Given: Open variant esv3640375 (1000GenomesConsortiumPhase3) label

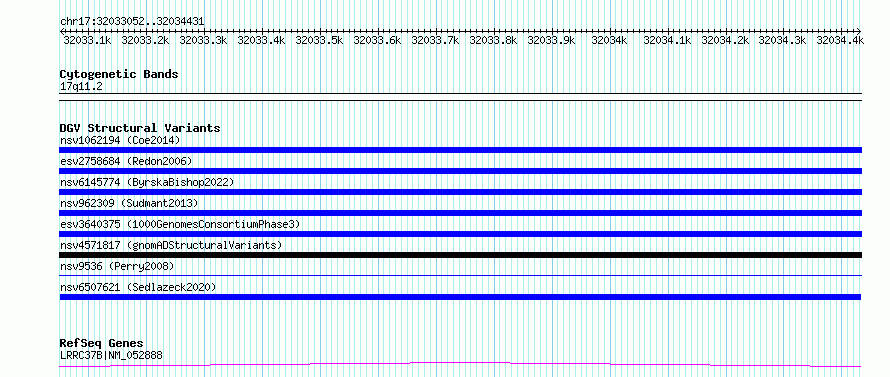Looking at the screenshot, I should point(180,224).
